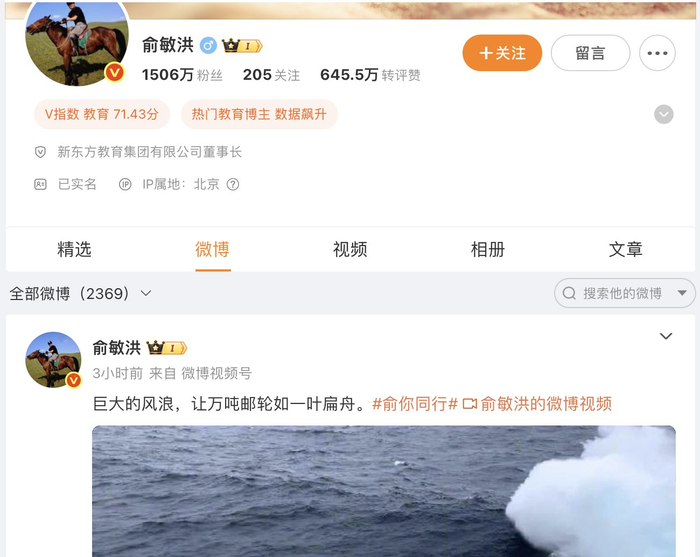
Task: Select the 精选 tab
Action: pyautogui.click(x=74, y=249)
